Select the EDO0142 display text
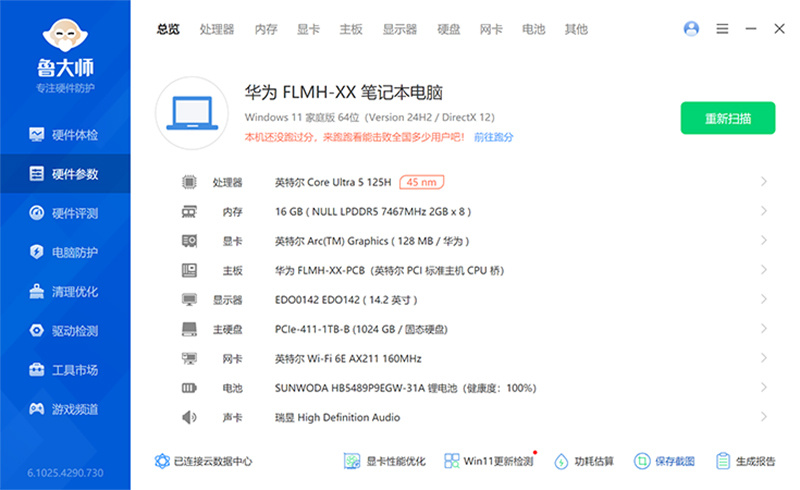The image size is (800, 490). coord(346,300)
